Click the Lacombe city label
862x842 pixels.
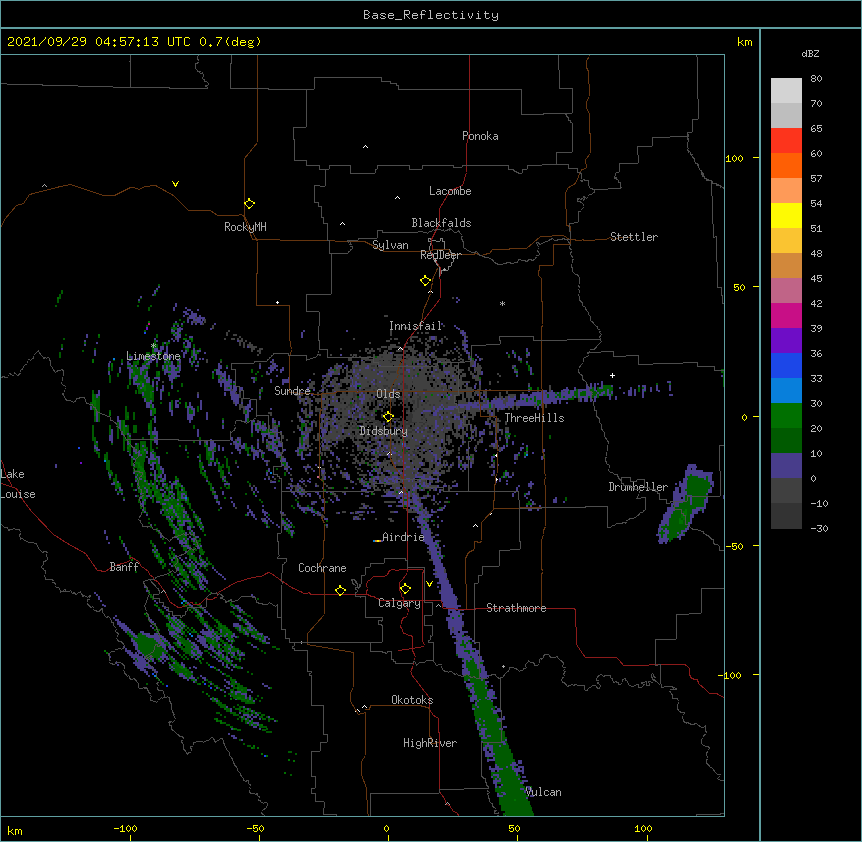coord(450,191)
